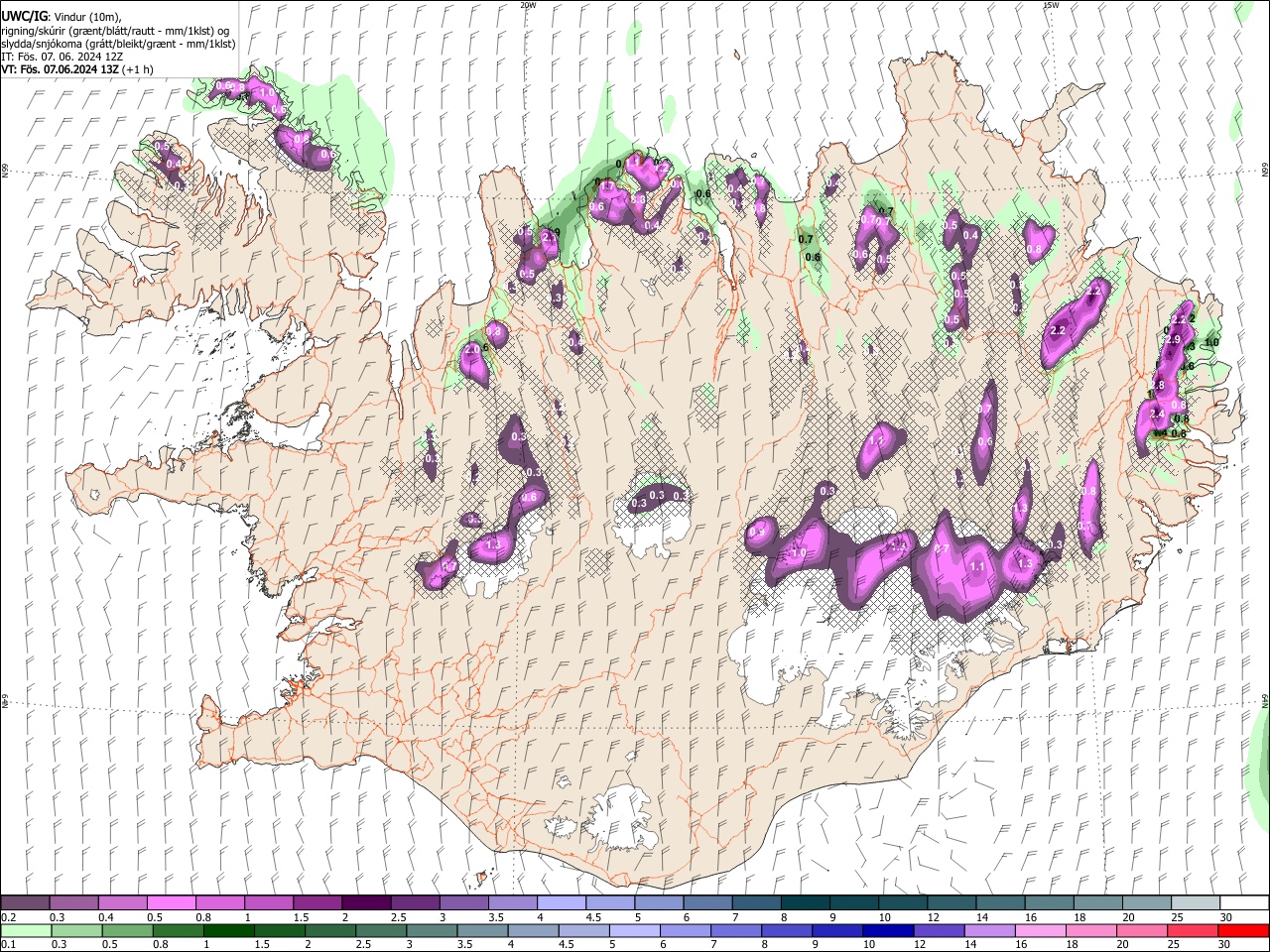1270x952 pixels.
Task: Click the 2.4 precipitation value on the east coast
Action: (1157, 414)
